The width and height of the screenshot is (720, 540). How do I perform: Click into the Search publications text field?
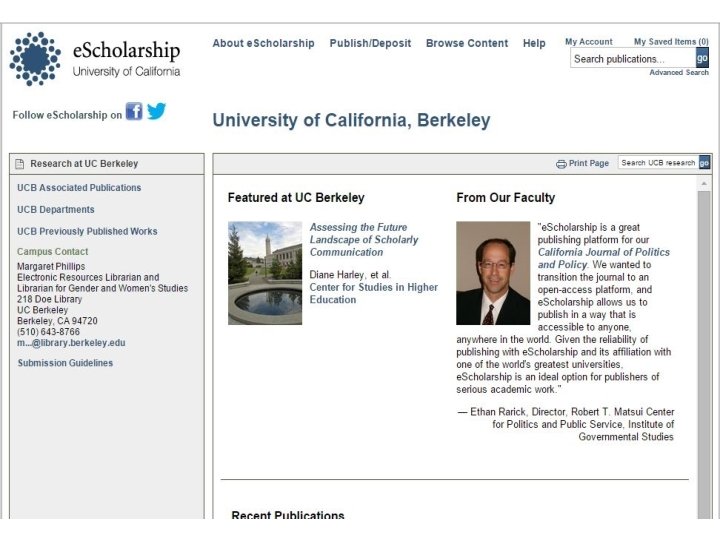(x=632, y=59)
